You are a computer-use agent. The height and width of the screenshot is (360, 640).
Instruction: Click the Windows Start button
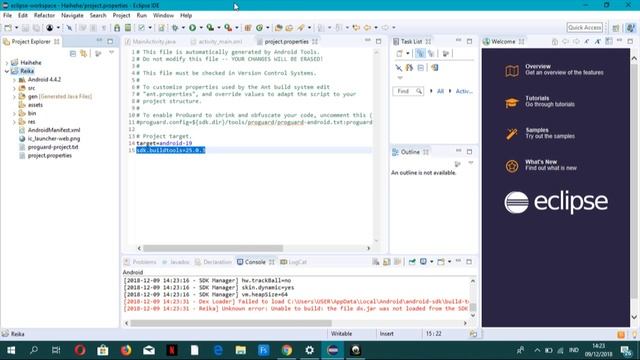click(11, 350)
